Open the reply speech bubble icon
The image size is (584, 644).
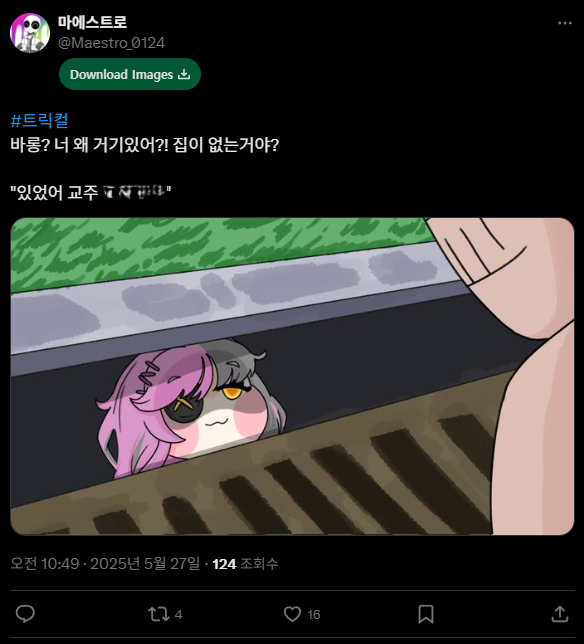tap(25, 614)
